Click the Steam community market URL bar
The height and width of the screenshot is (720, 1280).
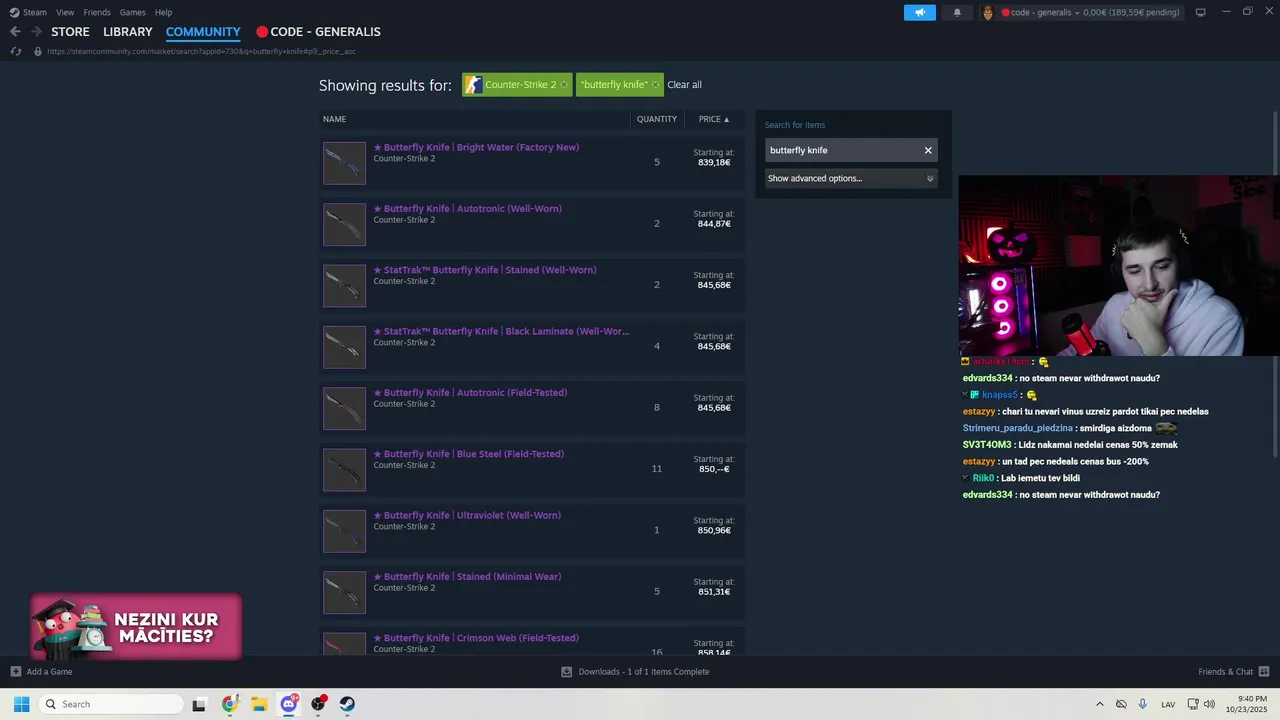pyautogui.click(x=201, y=51)
